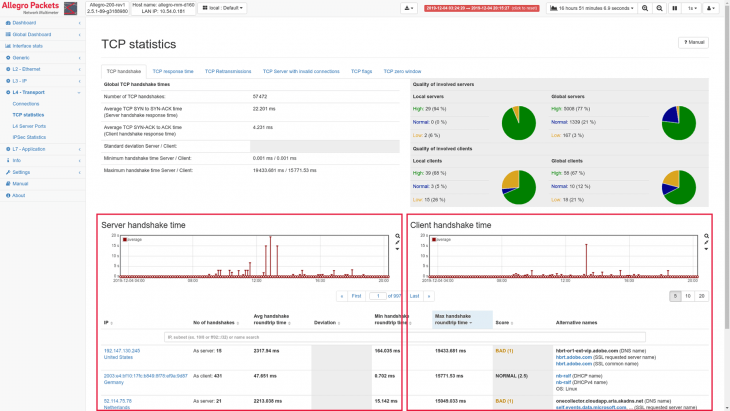Switch to the TCP response time tab

[173, 72]
